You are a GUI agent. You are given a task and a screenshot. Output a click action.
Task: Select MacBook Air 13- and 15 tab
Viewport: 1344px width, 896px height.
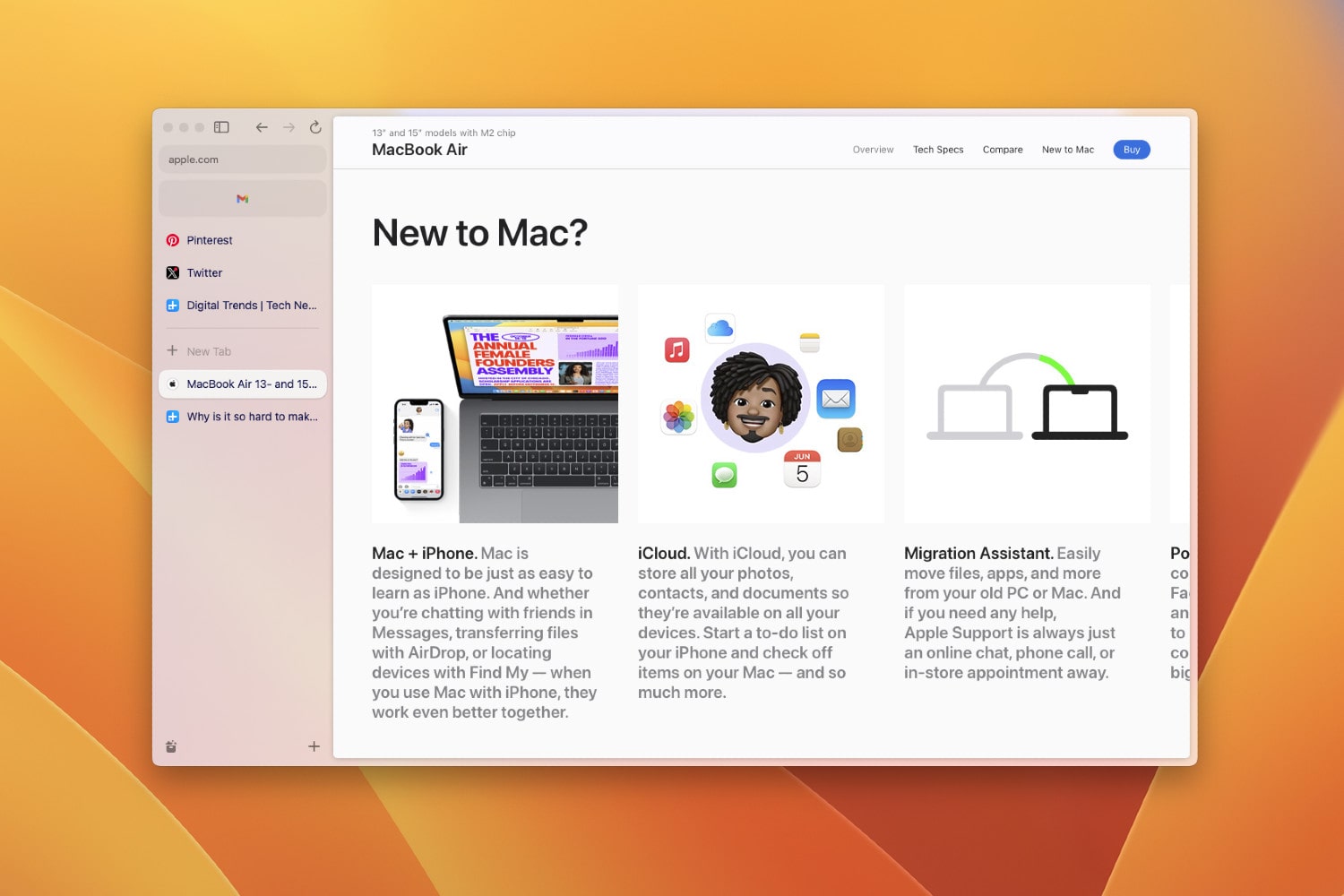coord(243,383)
